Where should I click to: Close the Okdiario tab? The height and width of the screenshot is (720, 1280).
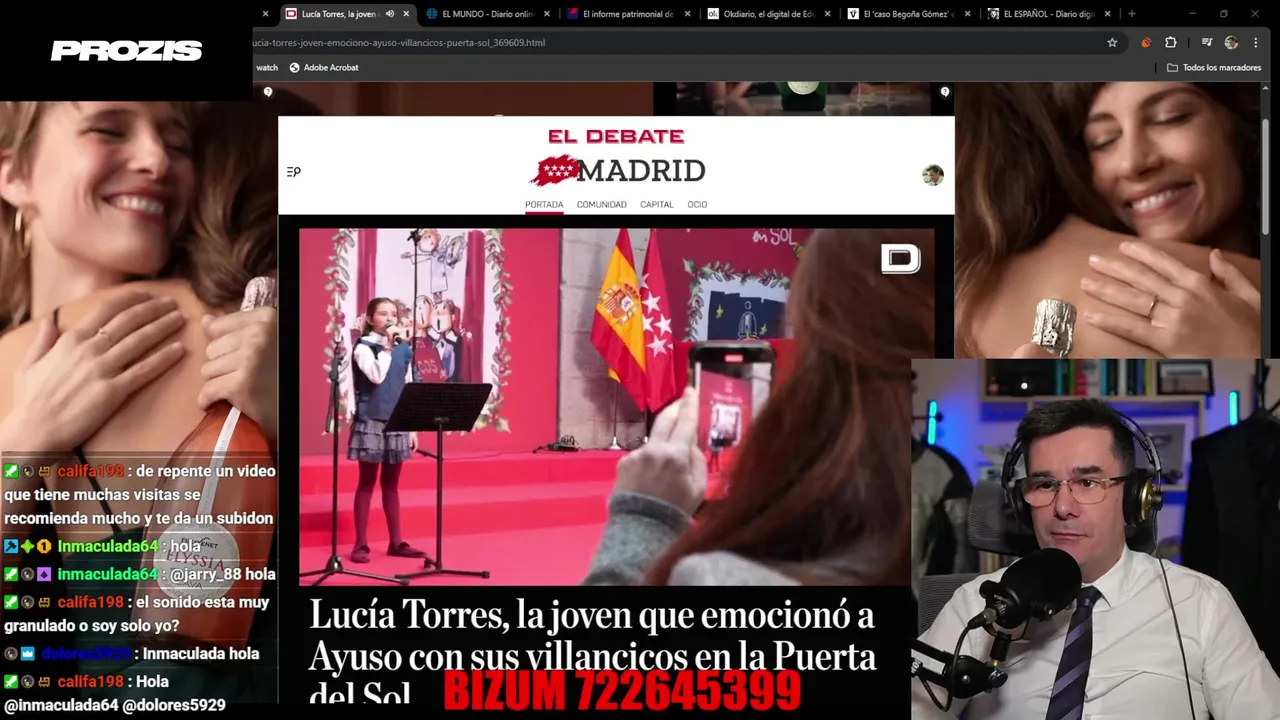tap(827, 14)
